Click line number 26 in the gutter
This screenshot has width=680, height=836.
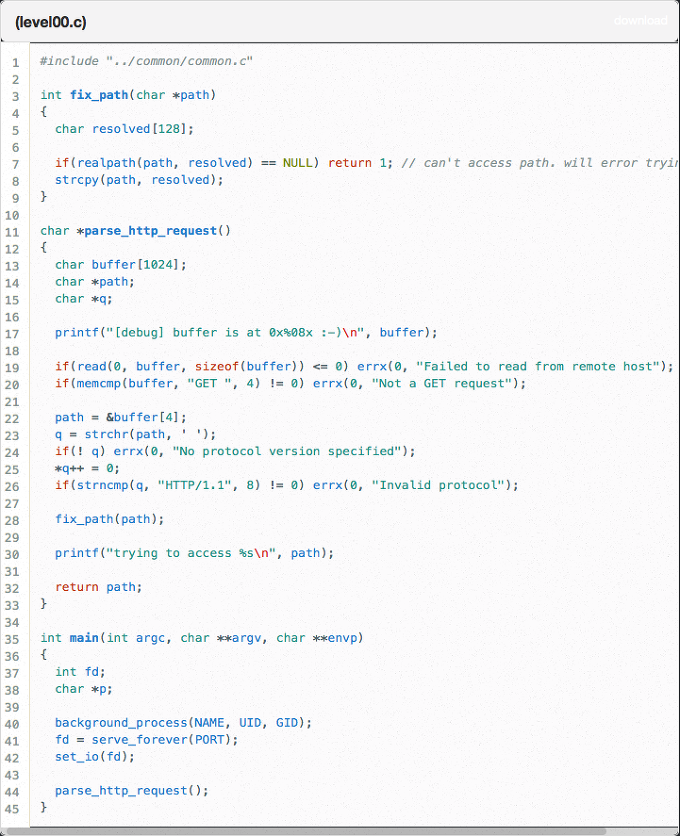[12, 487]
